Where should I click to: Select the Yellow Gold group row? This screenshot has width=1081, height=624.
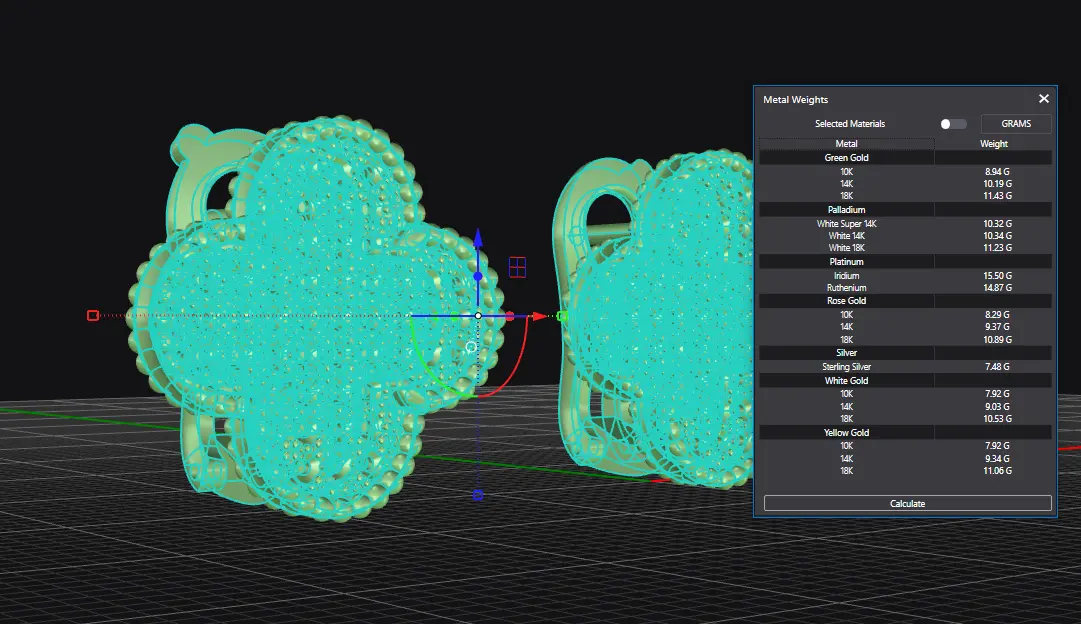click(x=846, y=432)
